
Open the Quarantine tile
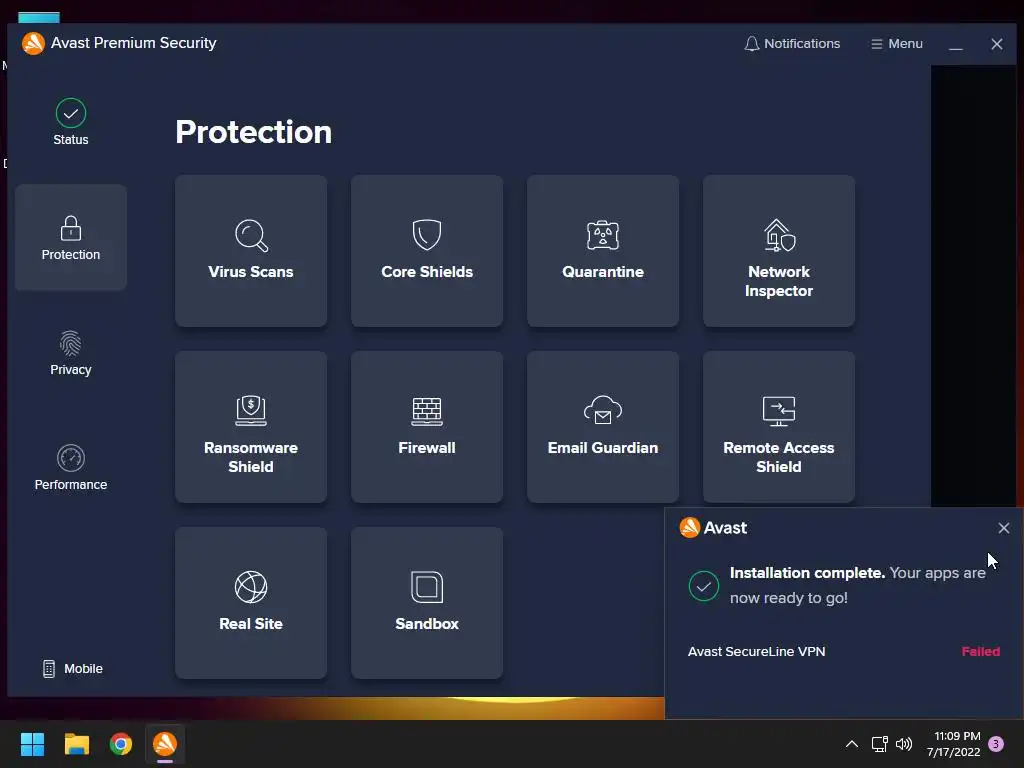[x=603, y=251]
